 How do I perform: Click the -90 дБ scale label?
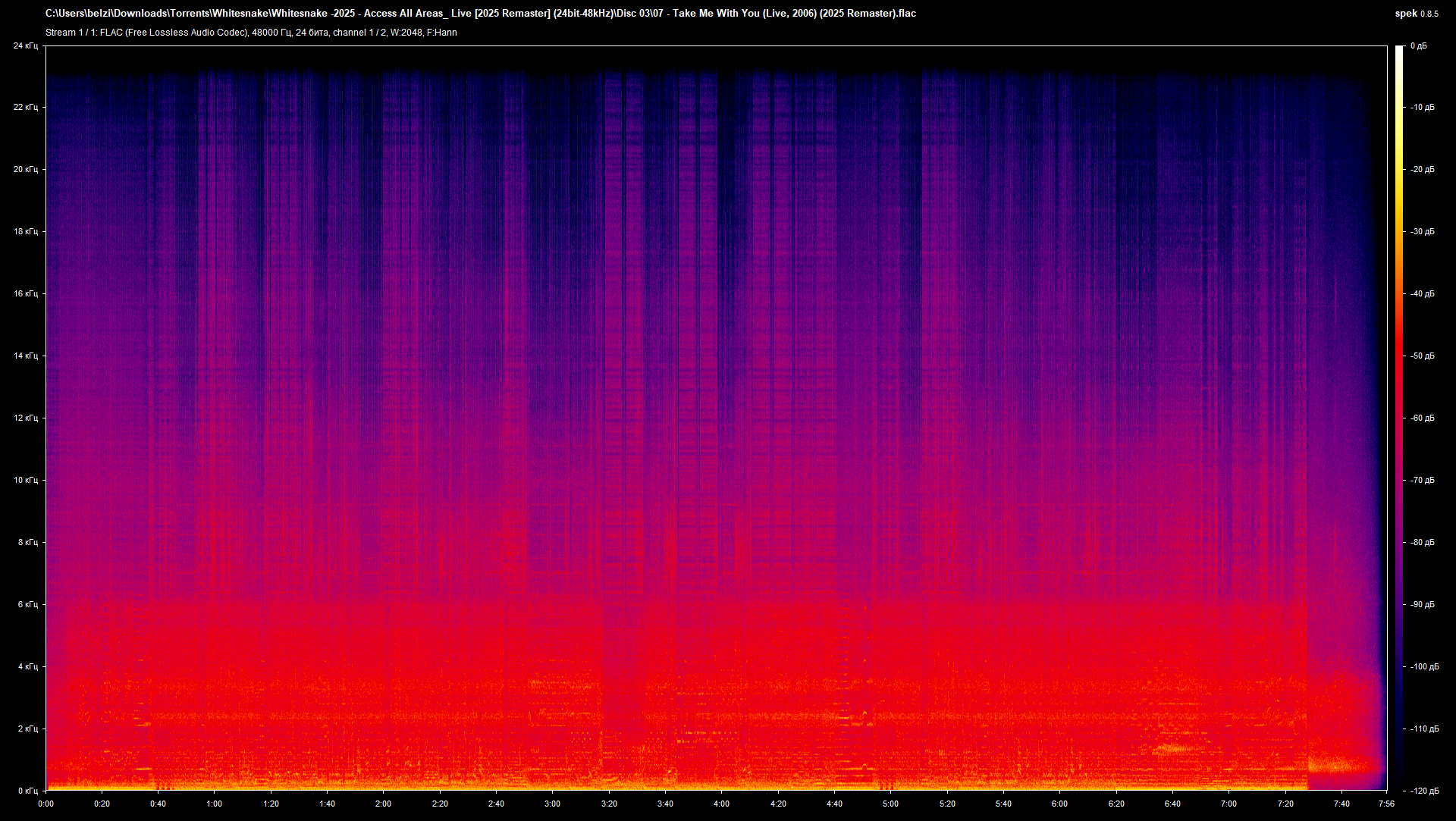[1423, 605]
